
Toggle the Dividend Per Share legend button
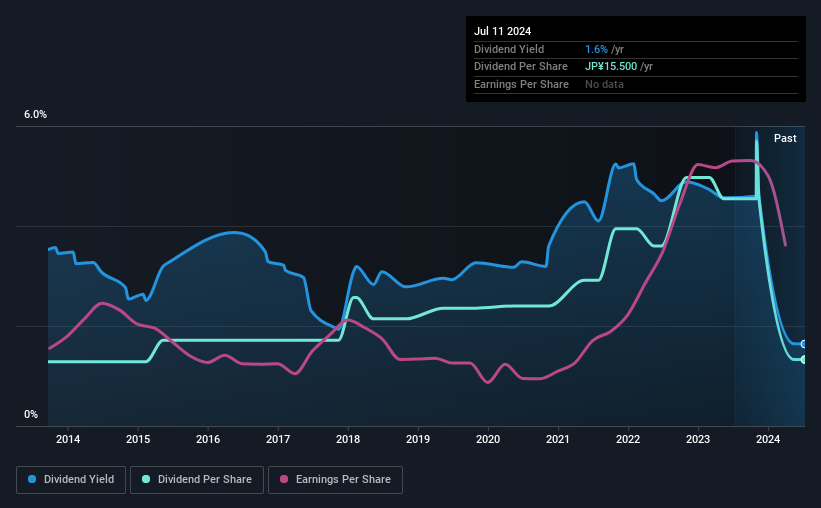197,480
